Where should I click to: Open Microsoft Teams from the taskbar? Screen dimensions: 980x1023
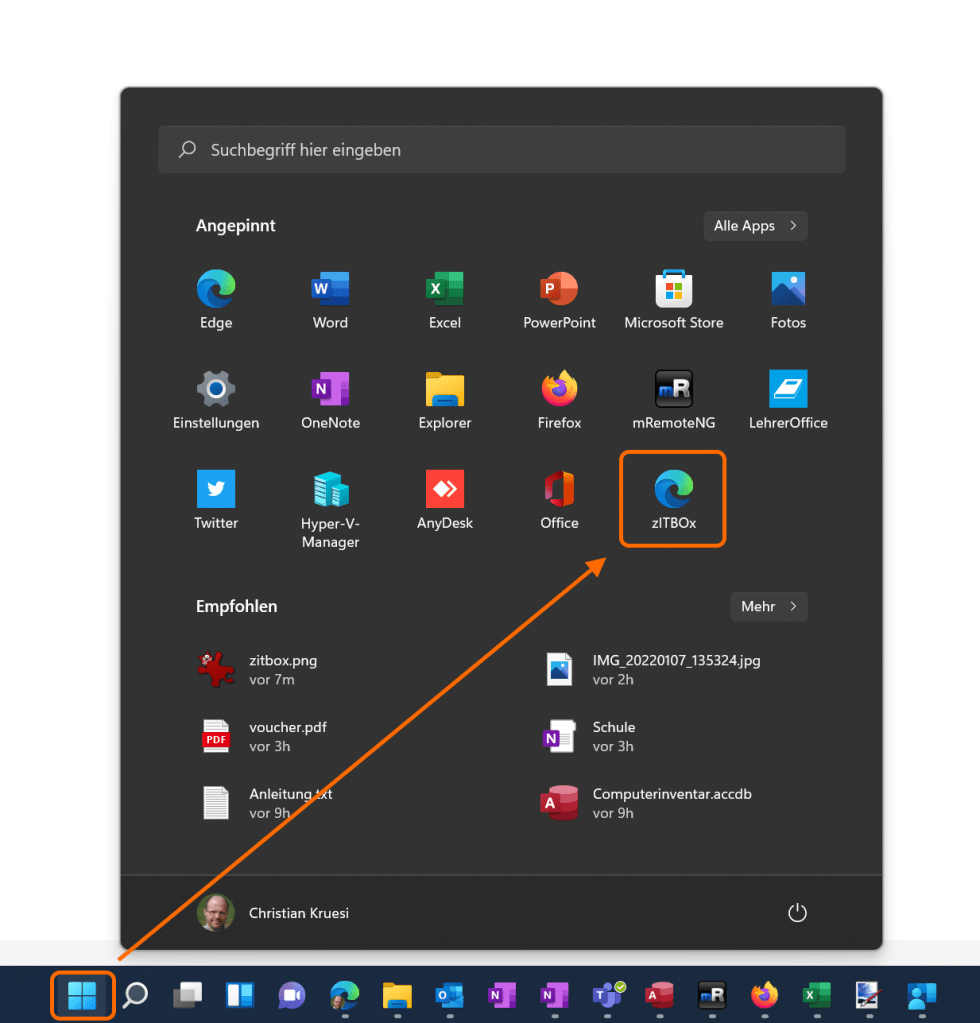click(x=607, y=995)
